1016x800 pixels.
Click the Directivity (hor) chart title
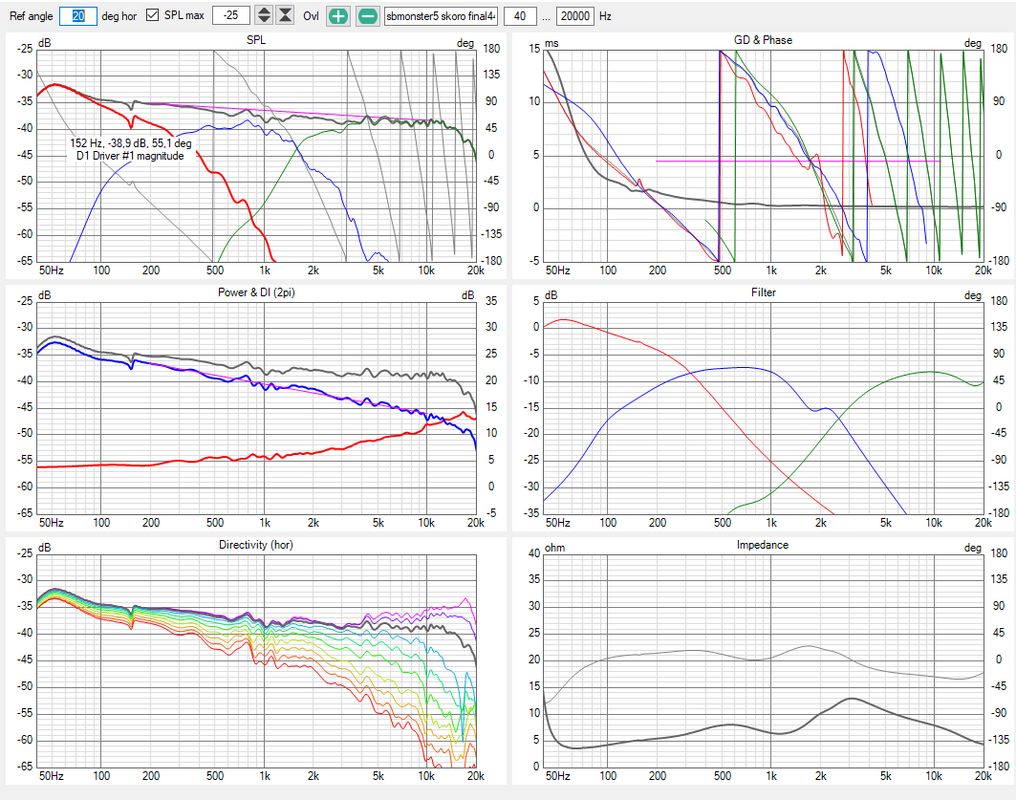pos(256,545)
